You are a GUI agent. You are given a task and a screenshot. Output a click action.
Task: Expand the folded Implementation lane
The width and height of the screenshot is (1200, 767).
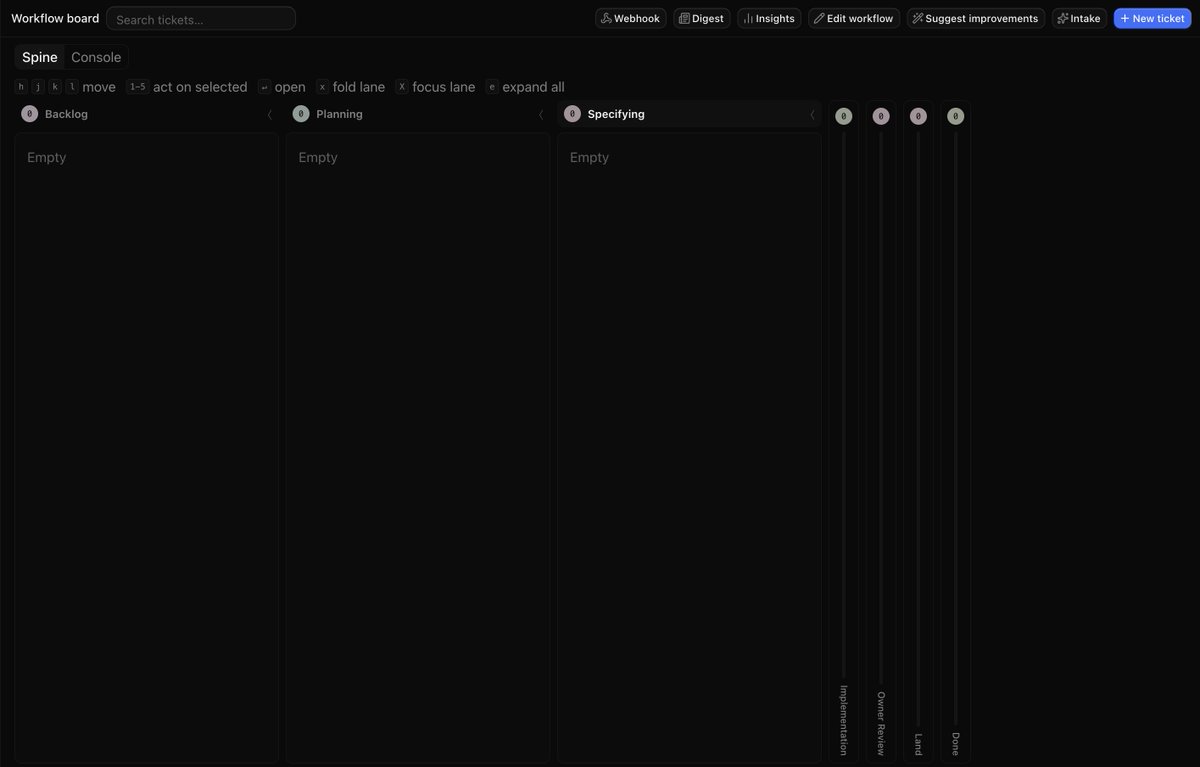pos(843,430)
